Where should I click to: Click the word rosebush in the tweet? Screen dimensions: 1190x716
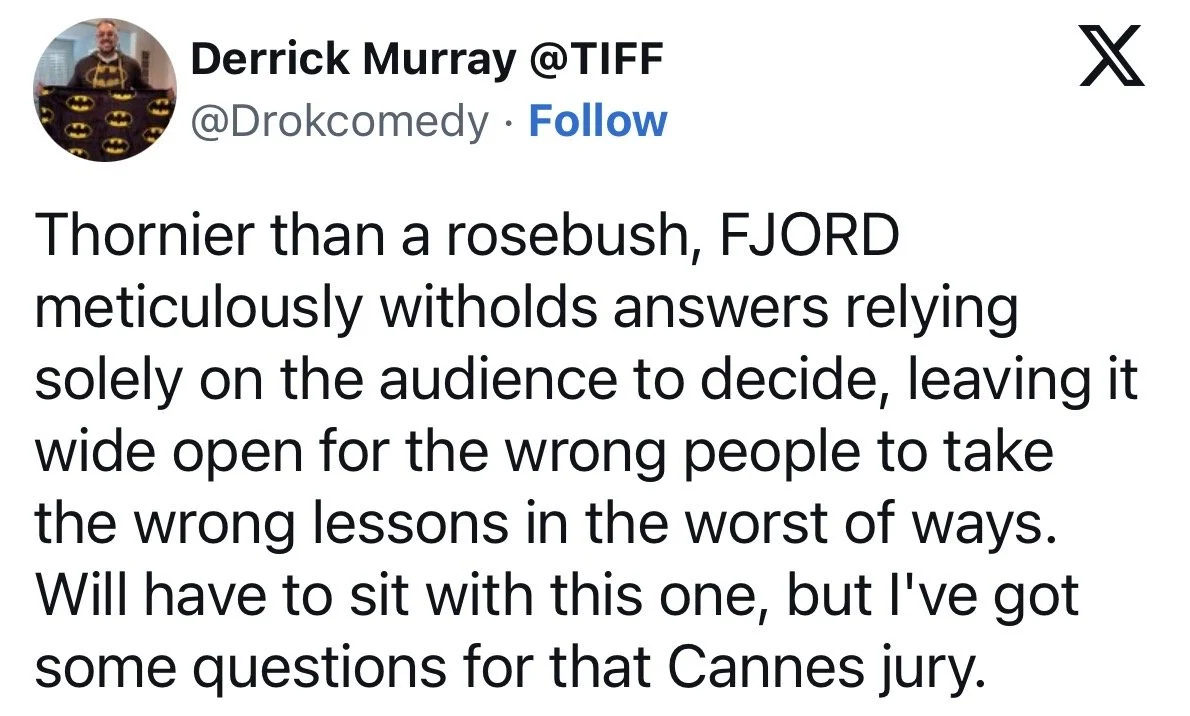[571, 237]
